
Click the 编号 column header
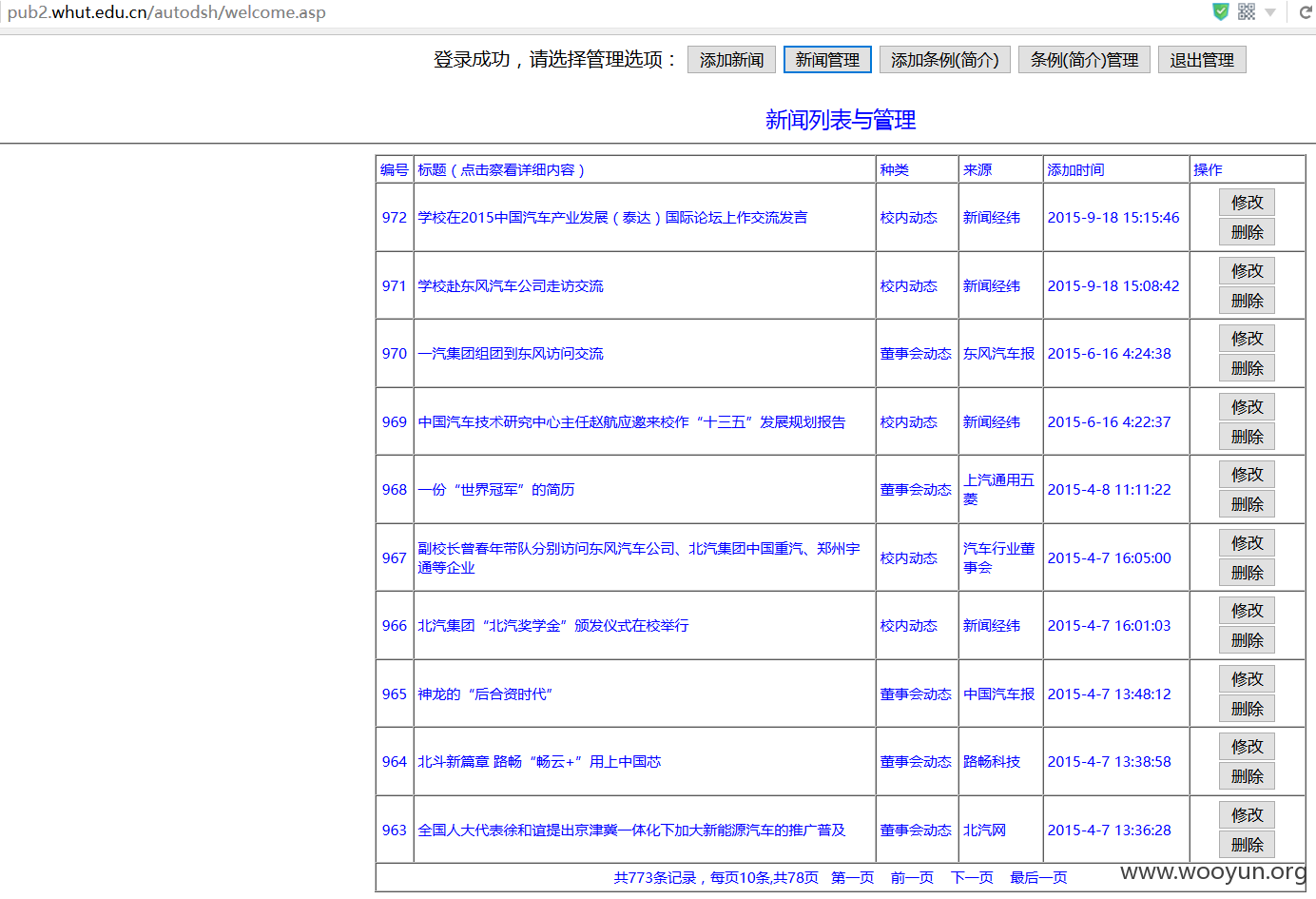click(x=395, y=170)
